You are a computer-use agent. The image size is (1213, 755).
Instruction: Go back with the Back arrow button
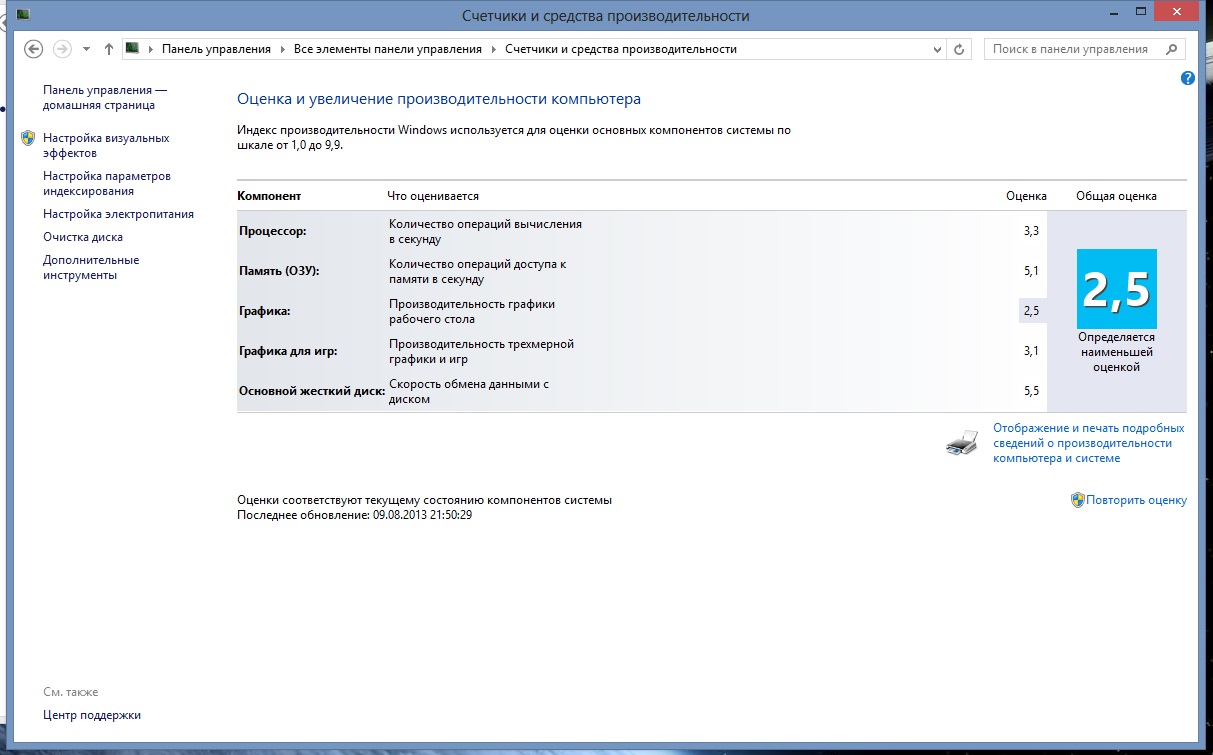pos(33,49)
